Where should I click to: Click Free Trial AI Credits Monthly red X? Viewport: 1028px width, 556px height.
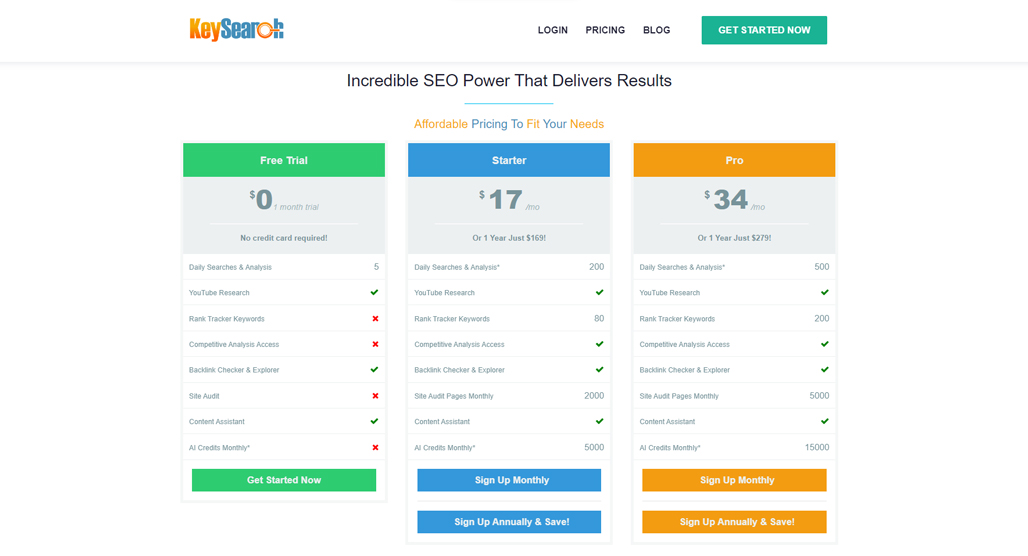tap(375, 448)
